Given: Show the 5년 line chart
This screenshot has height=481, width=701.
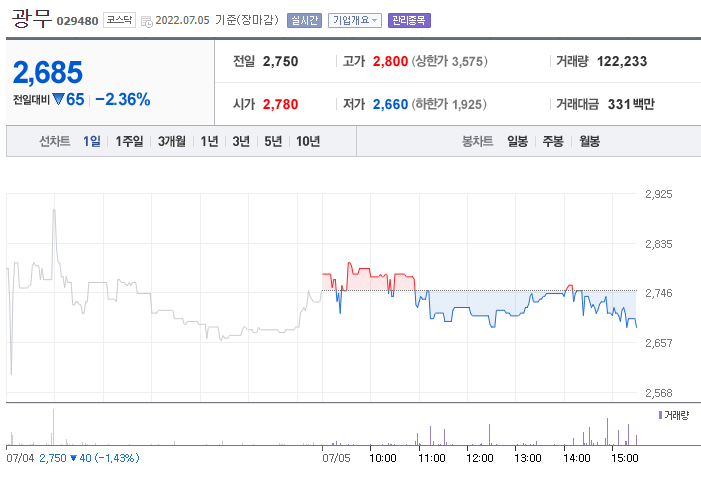Looking at the screenshot, I should point(273,142).
